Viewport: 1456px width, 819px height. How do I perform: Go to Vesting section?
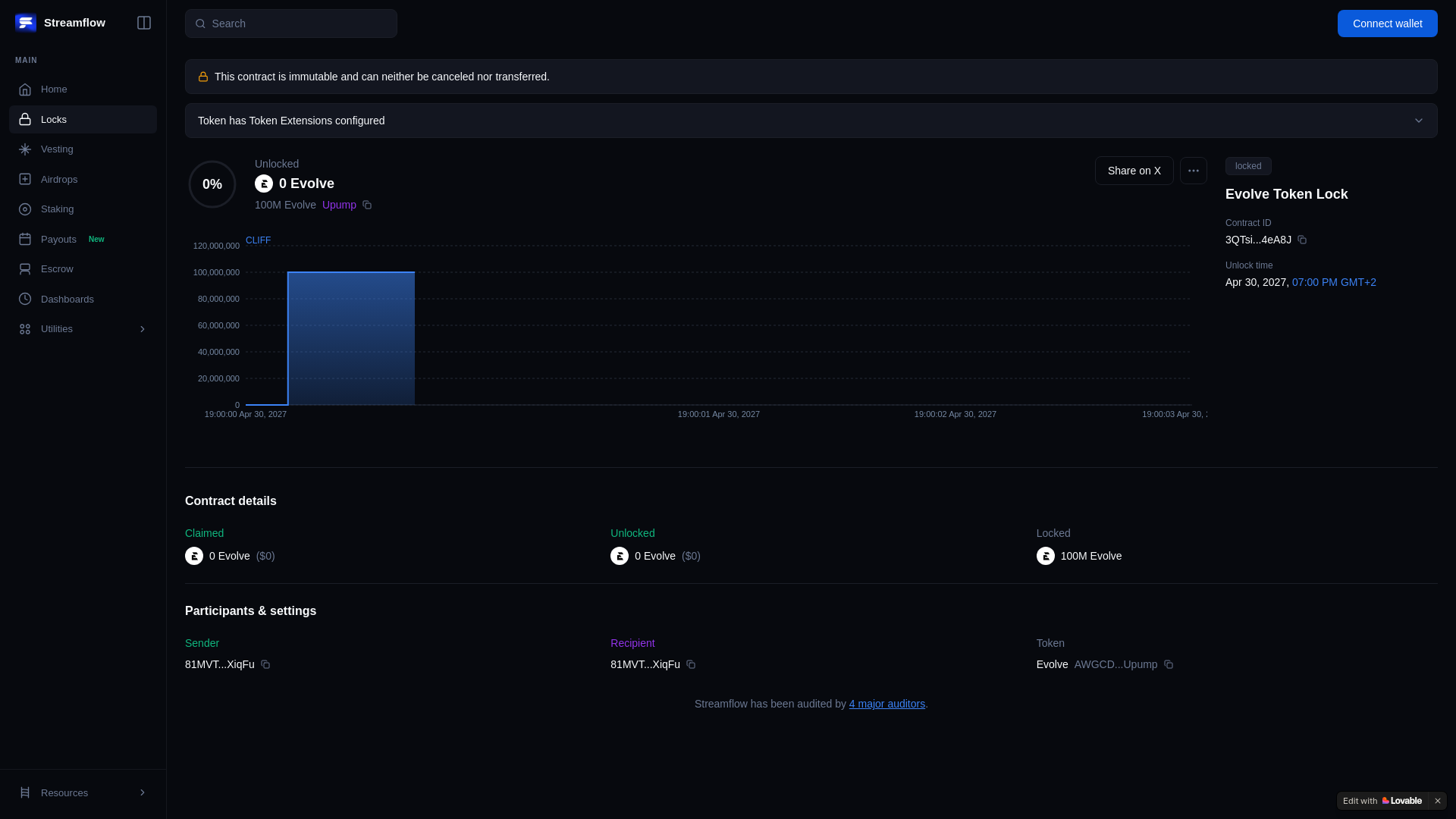(x=83, y=149)
